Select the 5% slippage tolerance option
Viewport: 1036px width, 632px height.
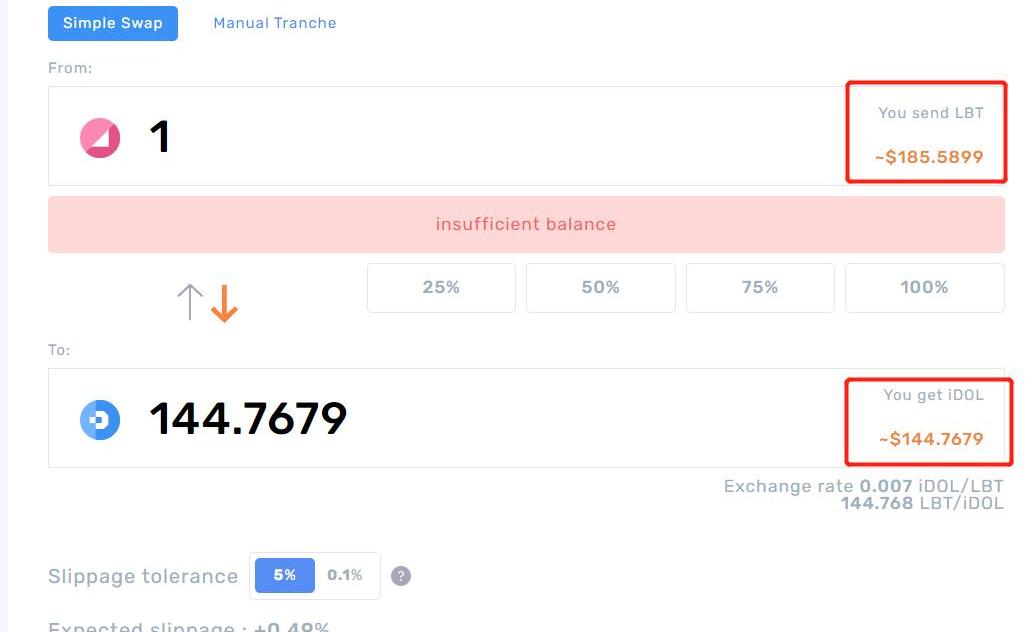coord(284,576)
